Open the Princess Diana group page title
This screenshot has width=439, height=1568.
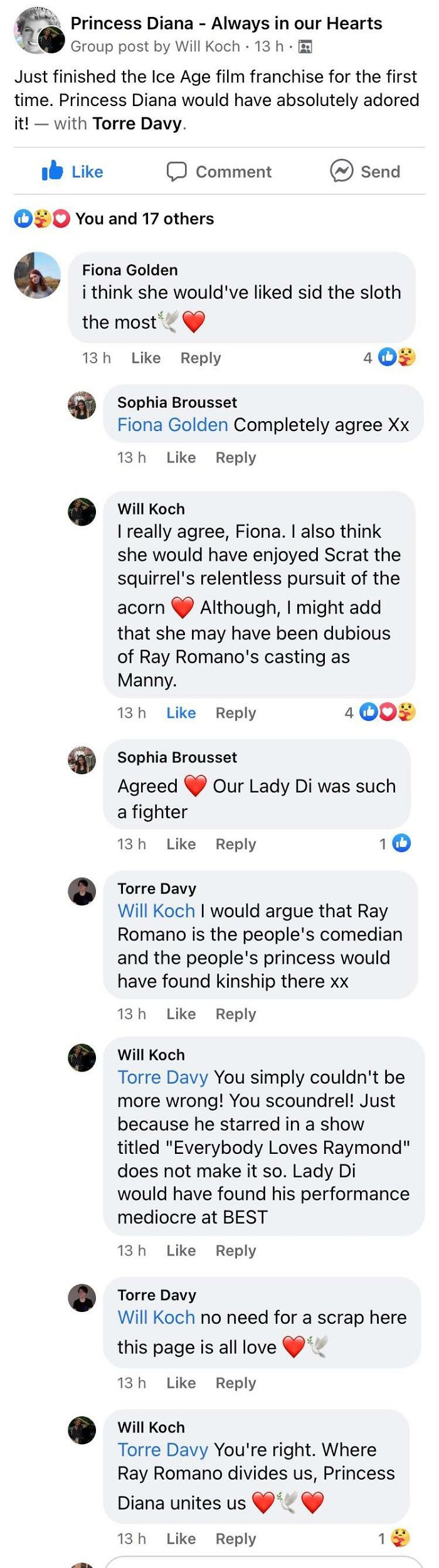click(x=227, y=24)
